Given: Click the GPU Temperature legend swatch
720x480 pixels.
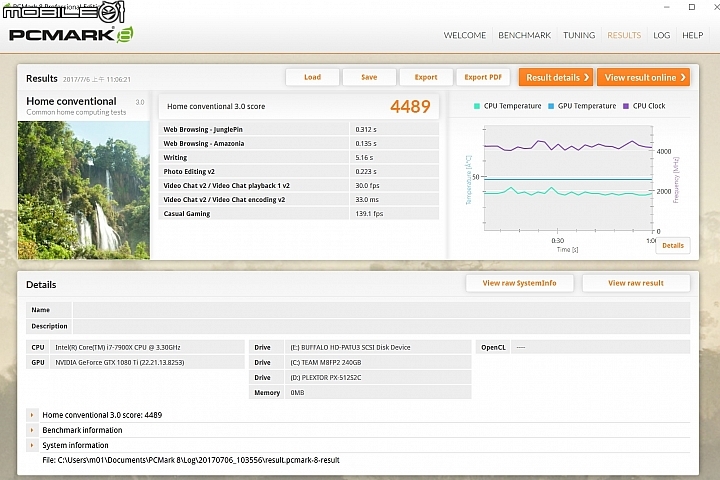Looking at the screenshot, I should (551, 106).
